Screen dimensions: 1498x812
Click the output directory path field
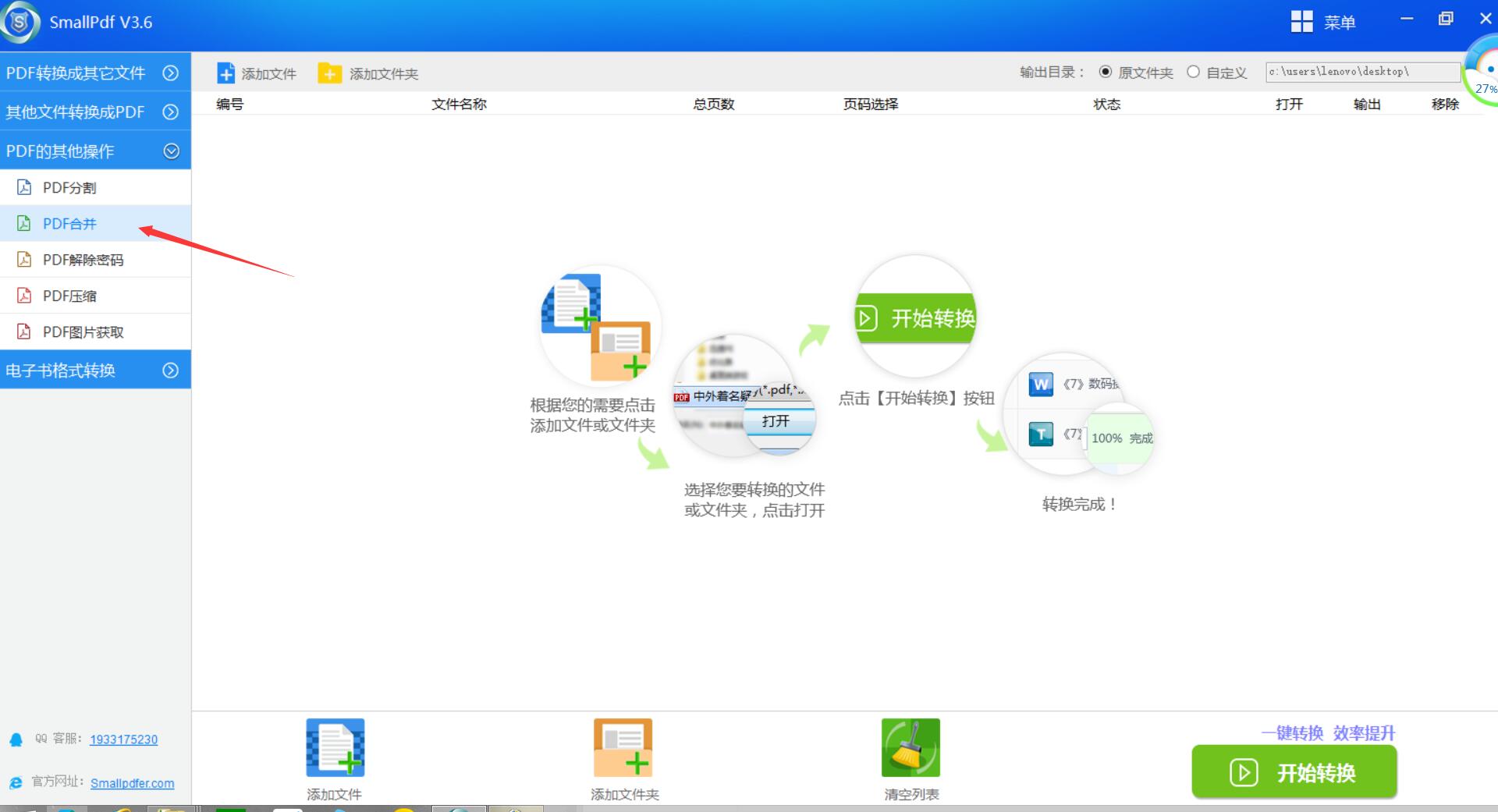[x=1363, y=72]
